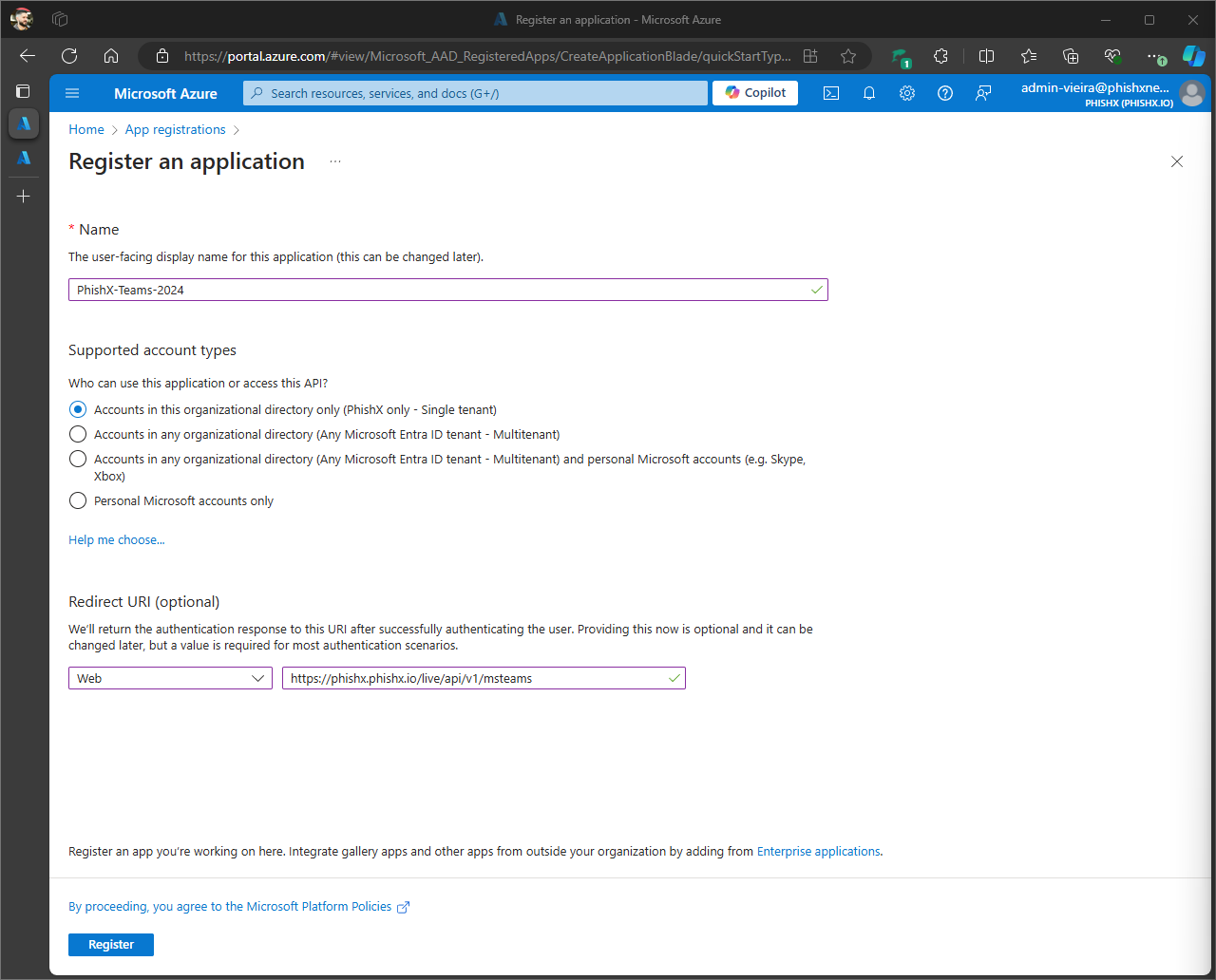The width and height of the screenshot is (1216, 980).
Task: Click the app available icon in address bar
Action: click(x=810, y=56)
